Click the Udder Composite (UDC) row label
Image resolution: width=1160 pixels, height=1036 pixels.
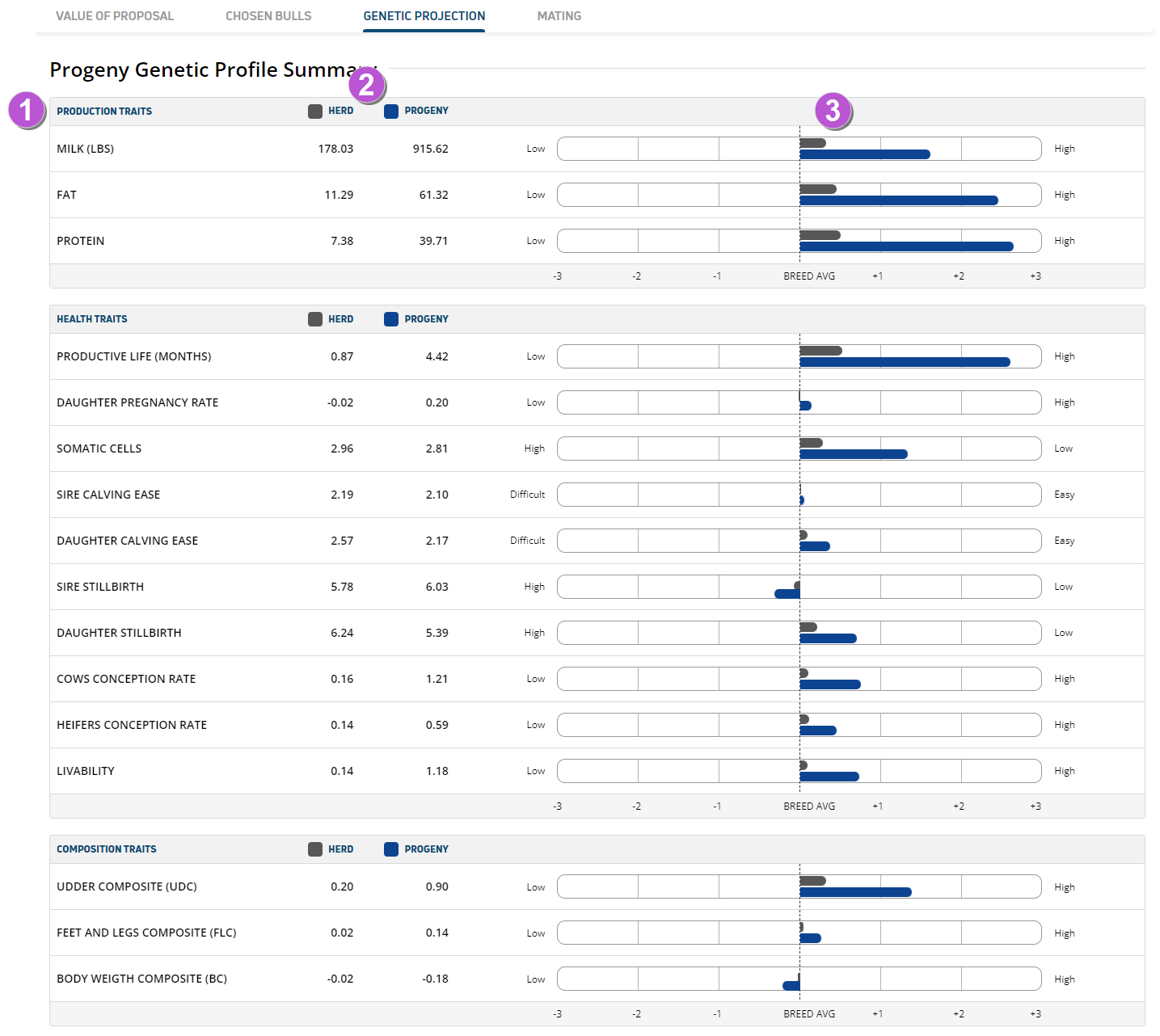point(127,886)
